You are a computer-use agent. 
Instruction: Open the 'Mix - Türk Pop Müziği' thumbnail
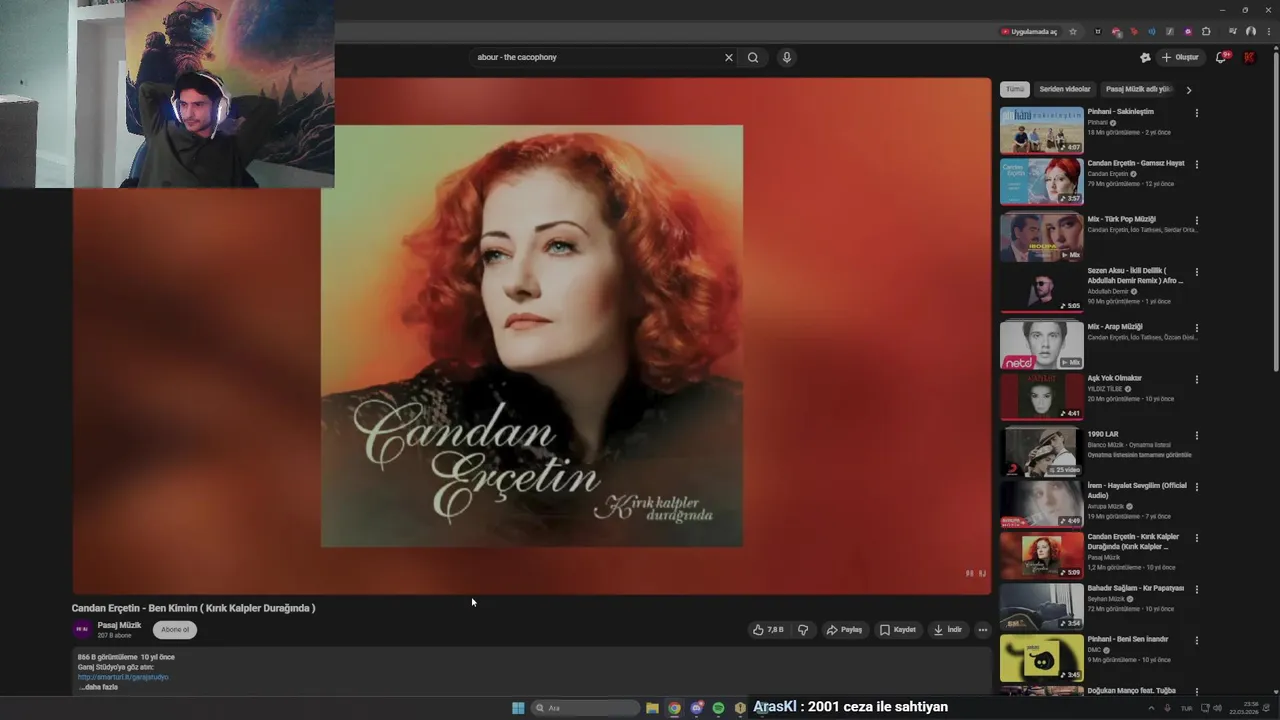point(1041,237)
